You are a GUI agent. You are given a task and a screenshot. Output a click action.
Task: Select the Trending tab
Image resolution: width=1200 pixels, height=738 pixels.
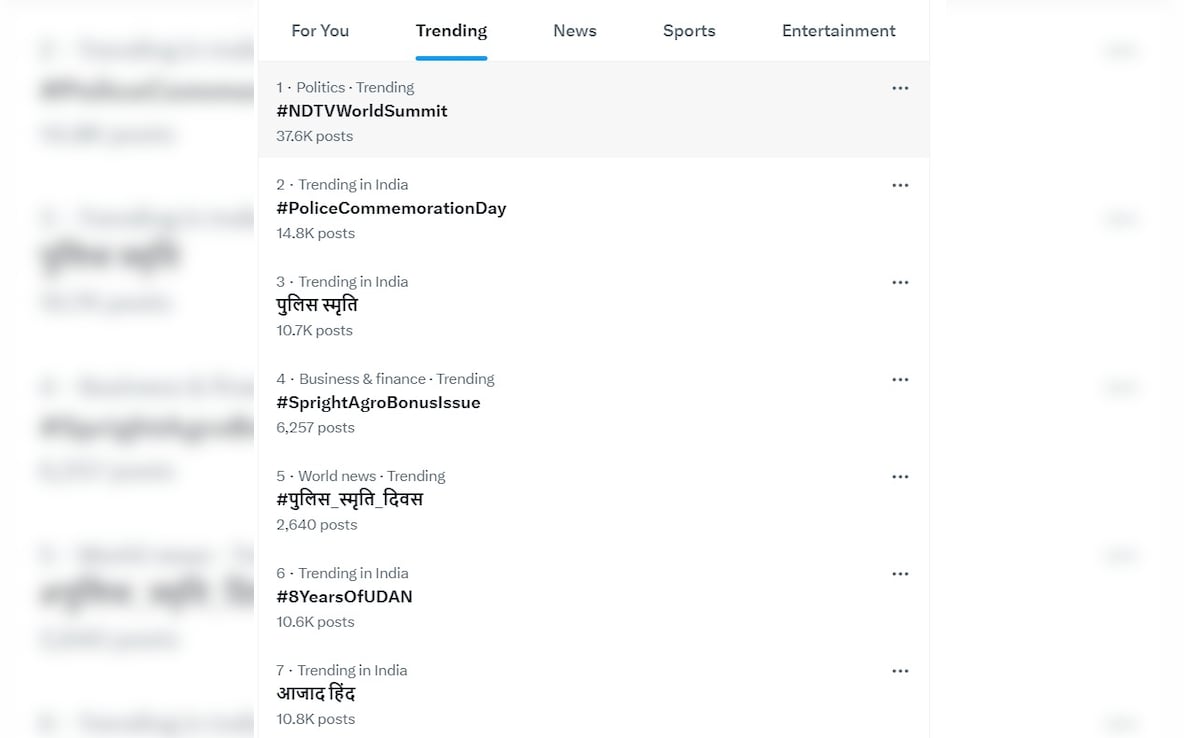pyautogui.click(x=451, y=31)
